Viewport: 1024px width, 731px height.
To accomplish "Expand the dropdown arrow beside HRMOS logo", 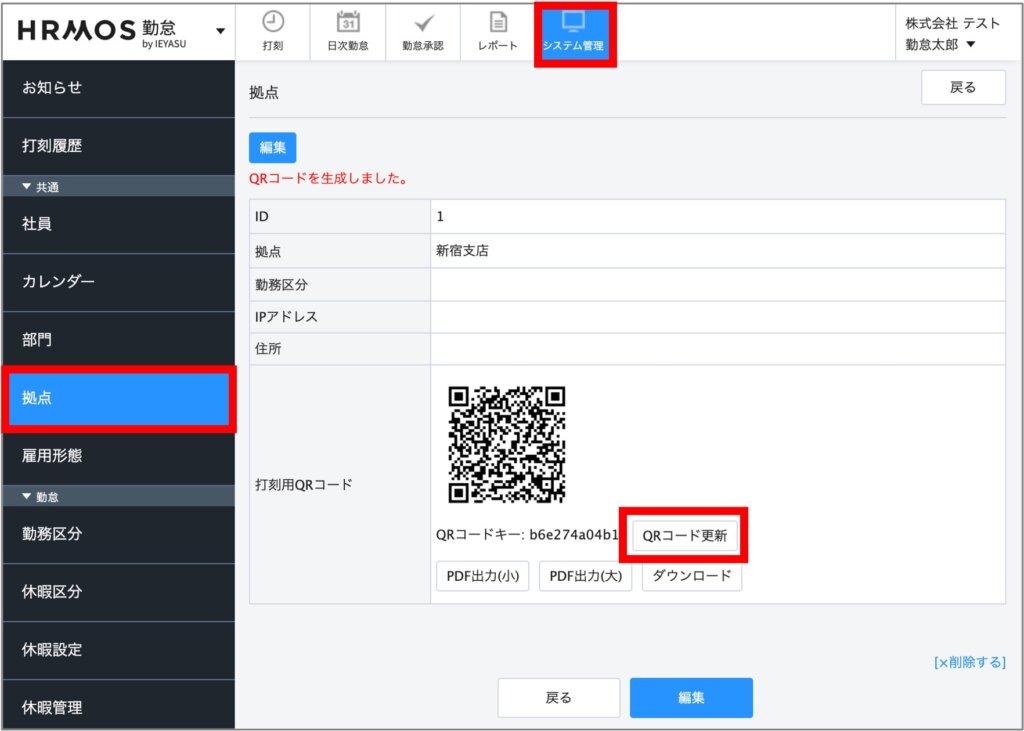I will tap(220, 31).
